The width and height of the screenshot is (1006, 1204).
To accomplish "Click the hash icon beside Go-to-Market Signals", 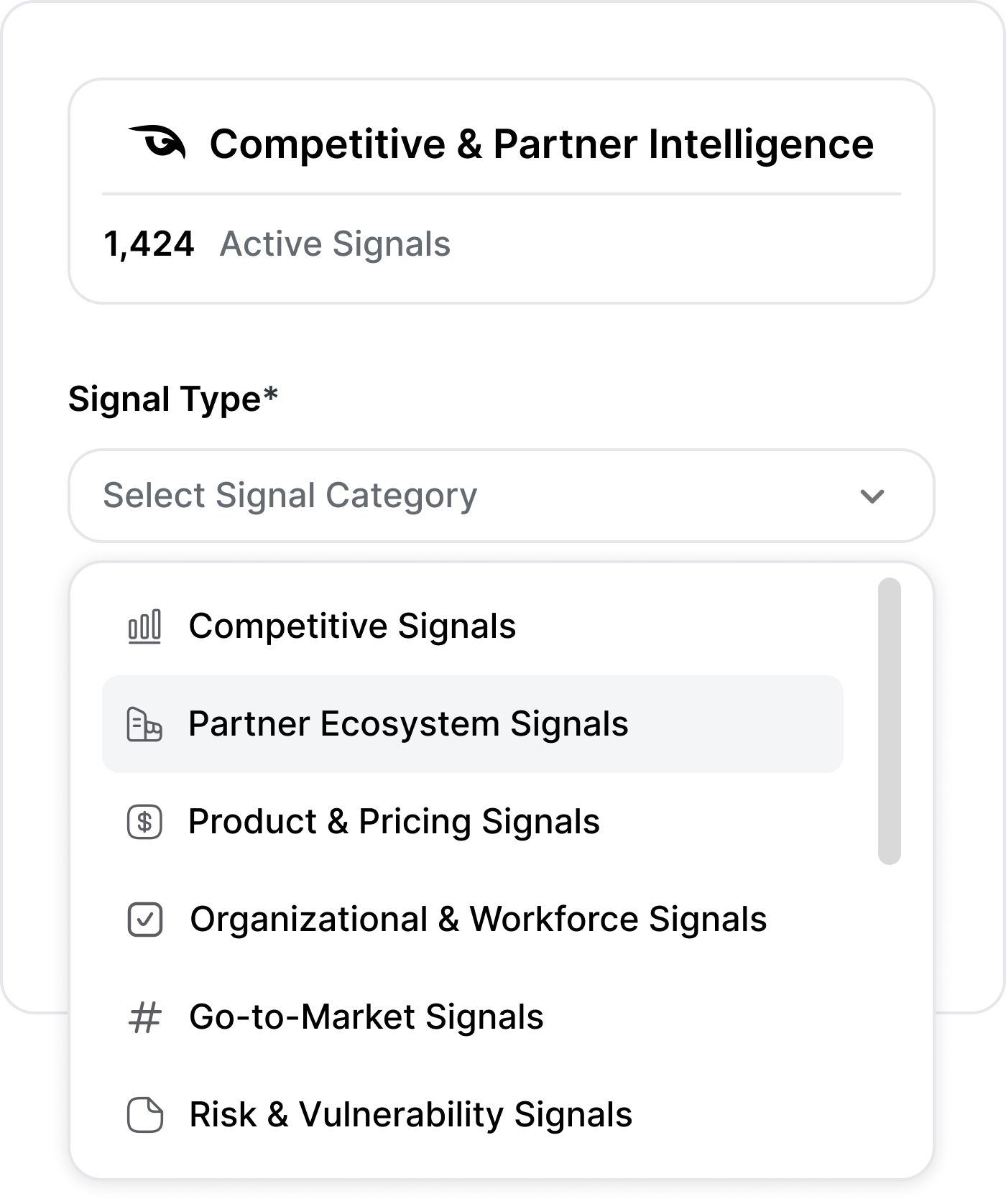I will coord(144,1017).
